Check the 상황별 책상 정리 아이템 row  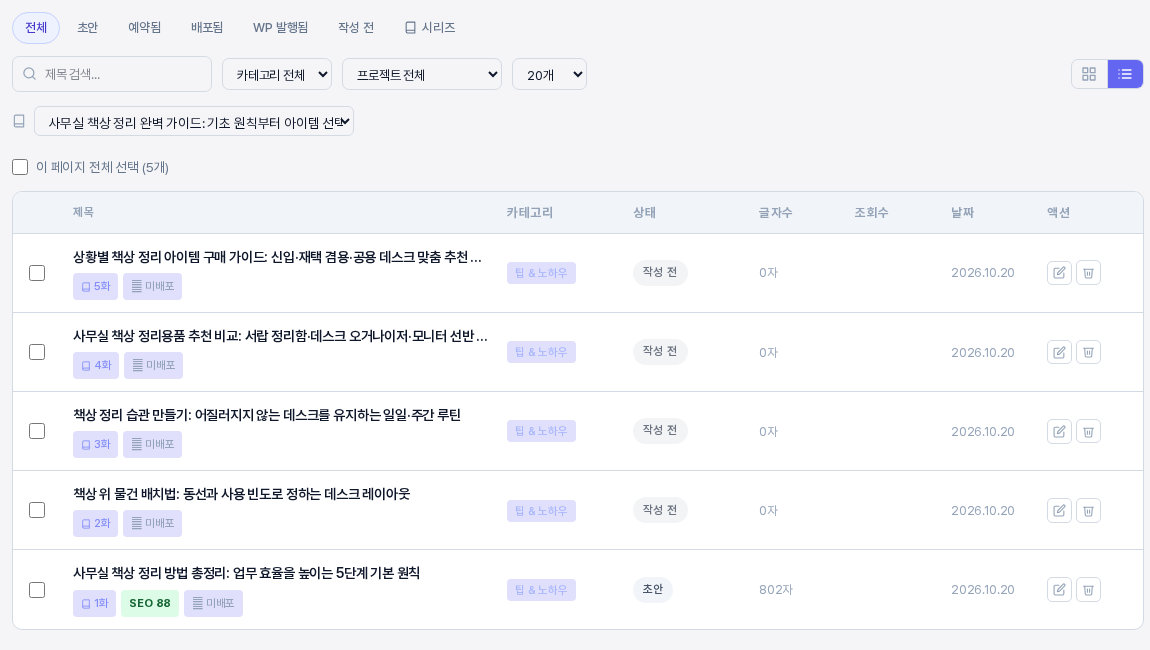click(x=37, y=273)
